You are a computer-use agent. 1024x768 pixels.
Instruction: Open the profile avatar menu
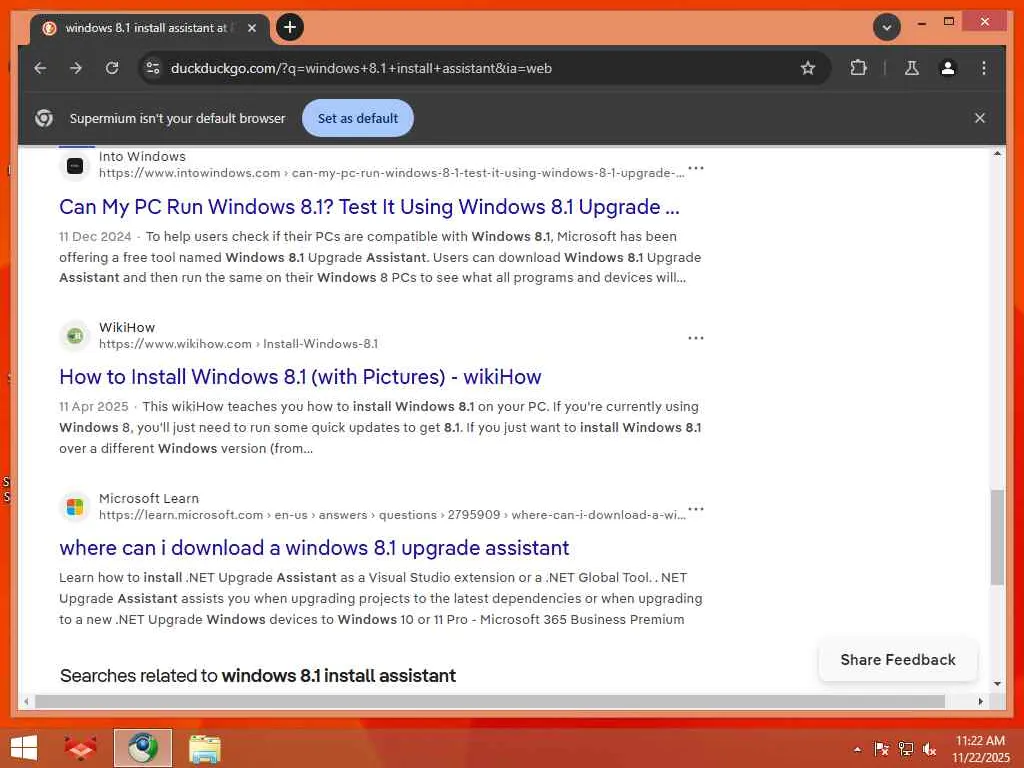click(x=948, y=68)
